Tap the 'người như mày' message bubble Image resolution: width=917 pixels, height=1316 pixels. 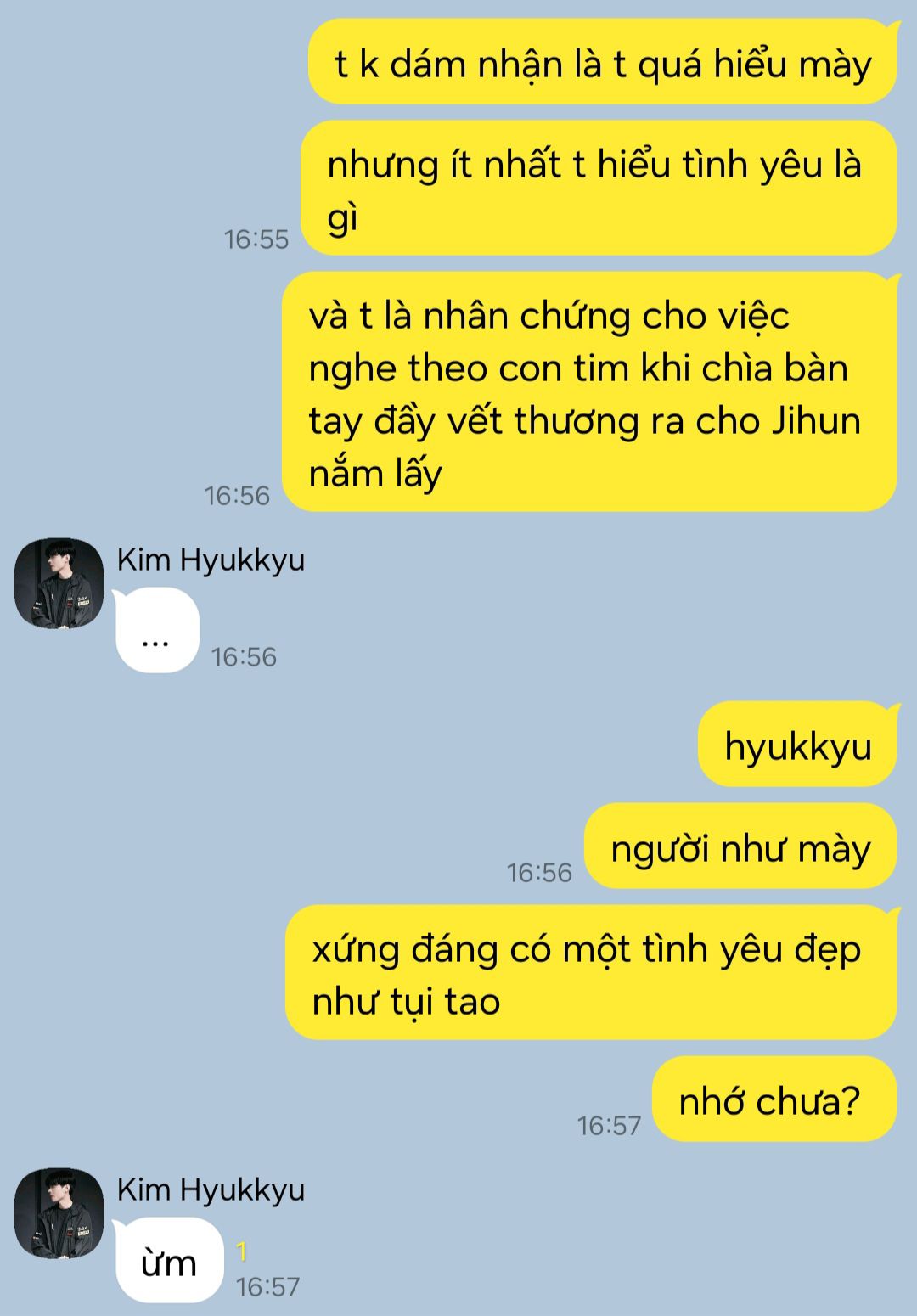tap(740, 846)
